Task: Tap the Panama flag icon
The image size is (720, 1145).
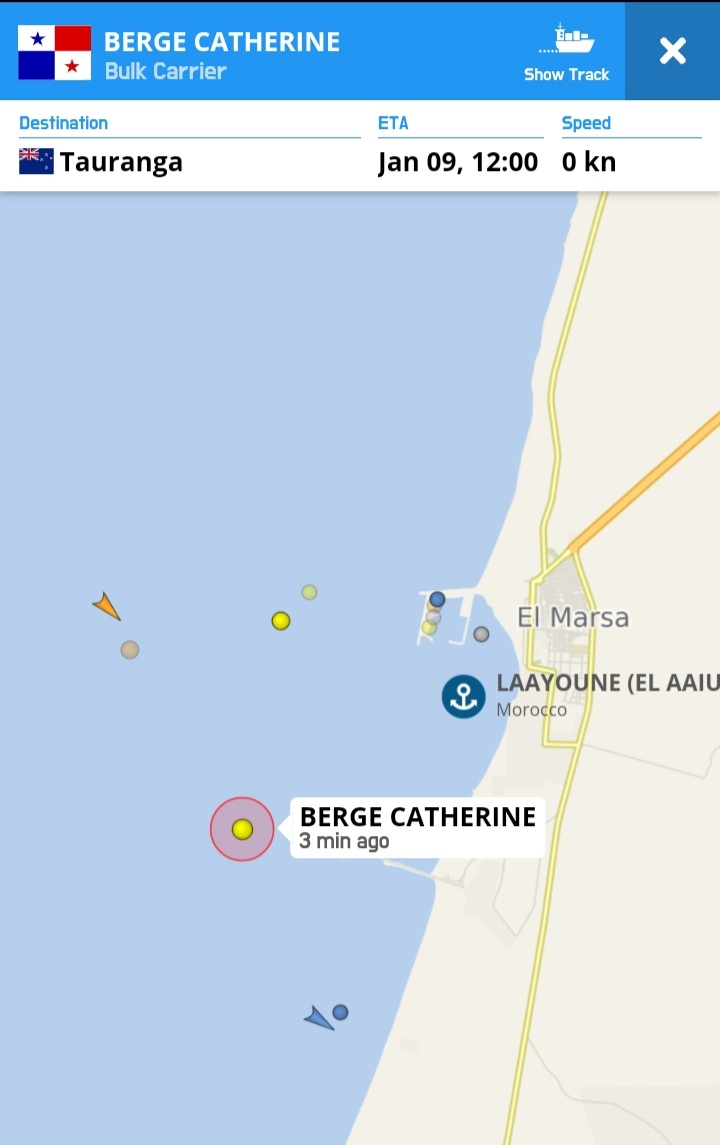Action: (55, 53)
